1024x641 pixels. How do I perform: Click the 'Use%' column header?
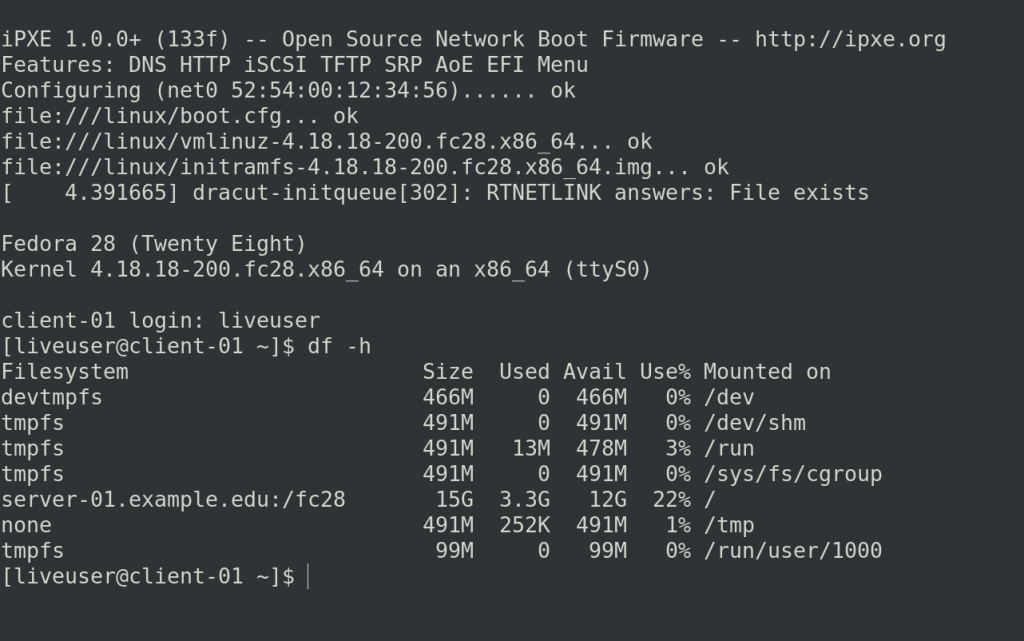click(x=665, y=372)
